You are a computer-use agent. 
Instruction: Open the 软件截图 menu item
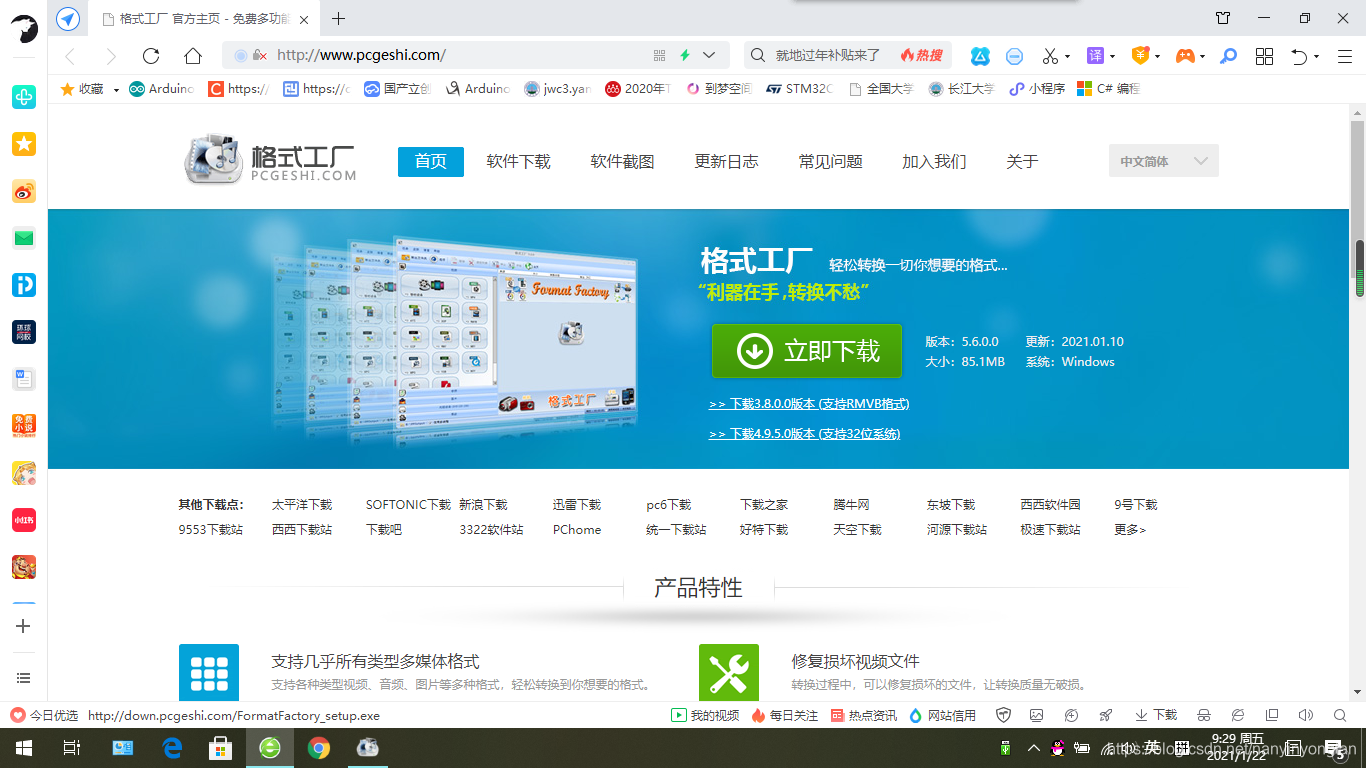tap(622, 161)
